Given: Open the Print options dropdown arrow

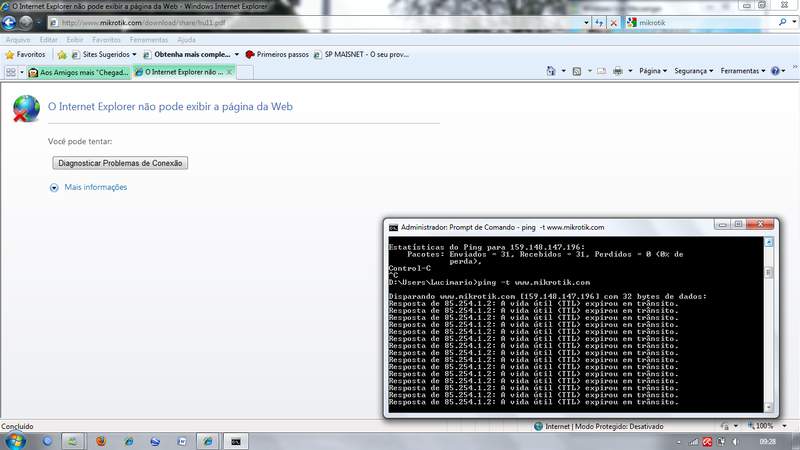Looking at the screenshot, I should click(631, 71).
